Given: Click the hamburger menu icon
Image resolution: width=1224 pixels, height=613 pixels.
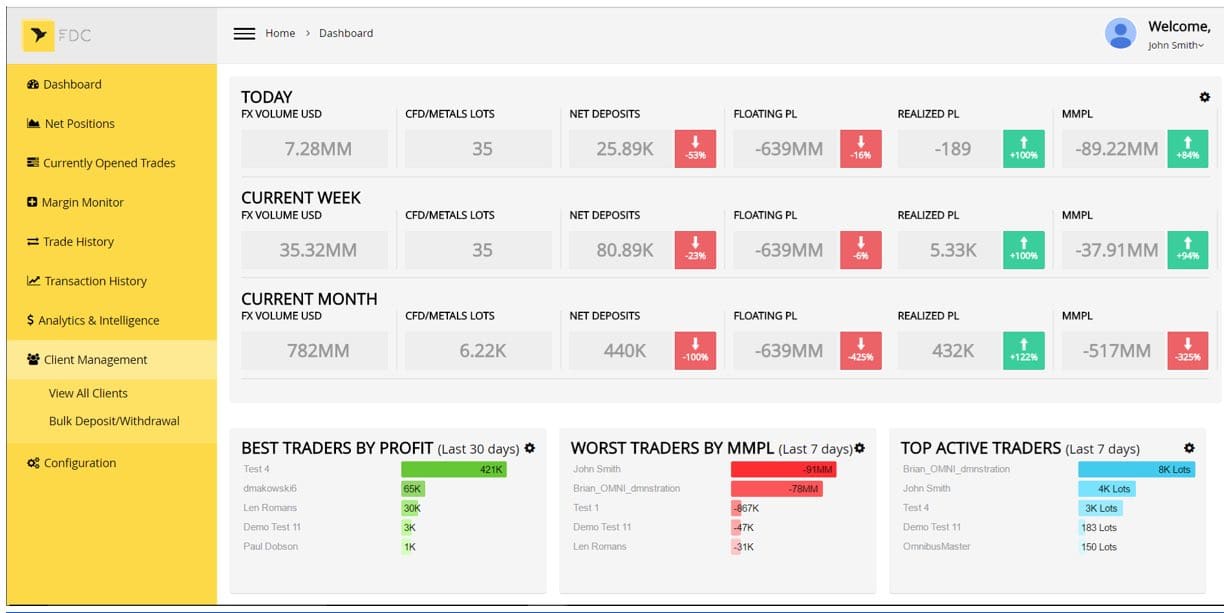Looking at the screenshot, I should point(244,33).
